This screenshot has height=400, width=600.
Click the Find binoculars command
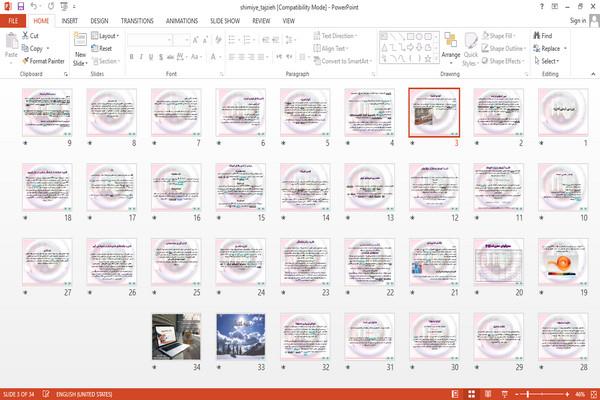pos(543,36)
